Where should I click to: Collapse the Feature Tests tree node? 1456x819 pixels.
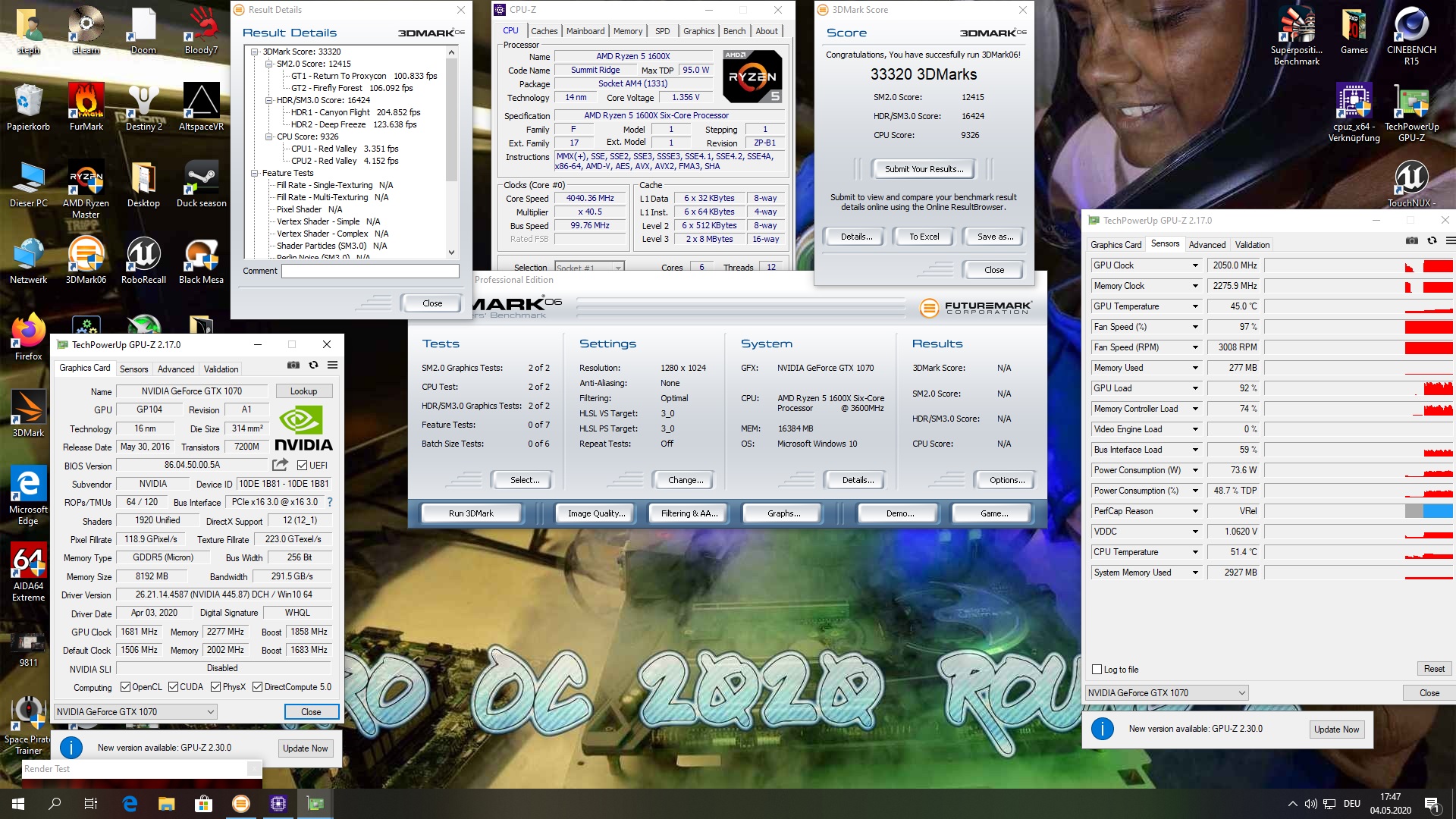(255, 173)
